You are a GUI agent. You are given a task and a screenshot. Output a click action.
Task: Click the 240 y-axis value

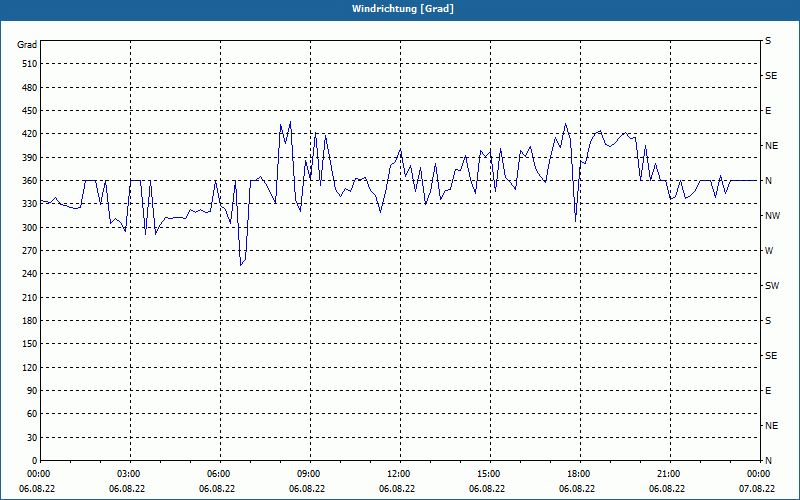[x=30, y=274]
